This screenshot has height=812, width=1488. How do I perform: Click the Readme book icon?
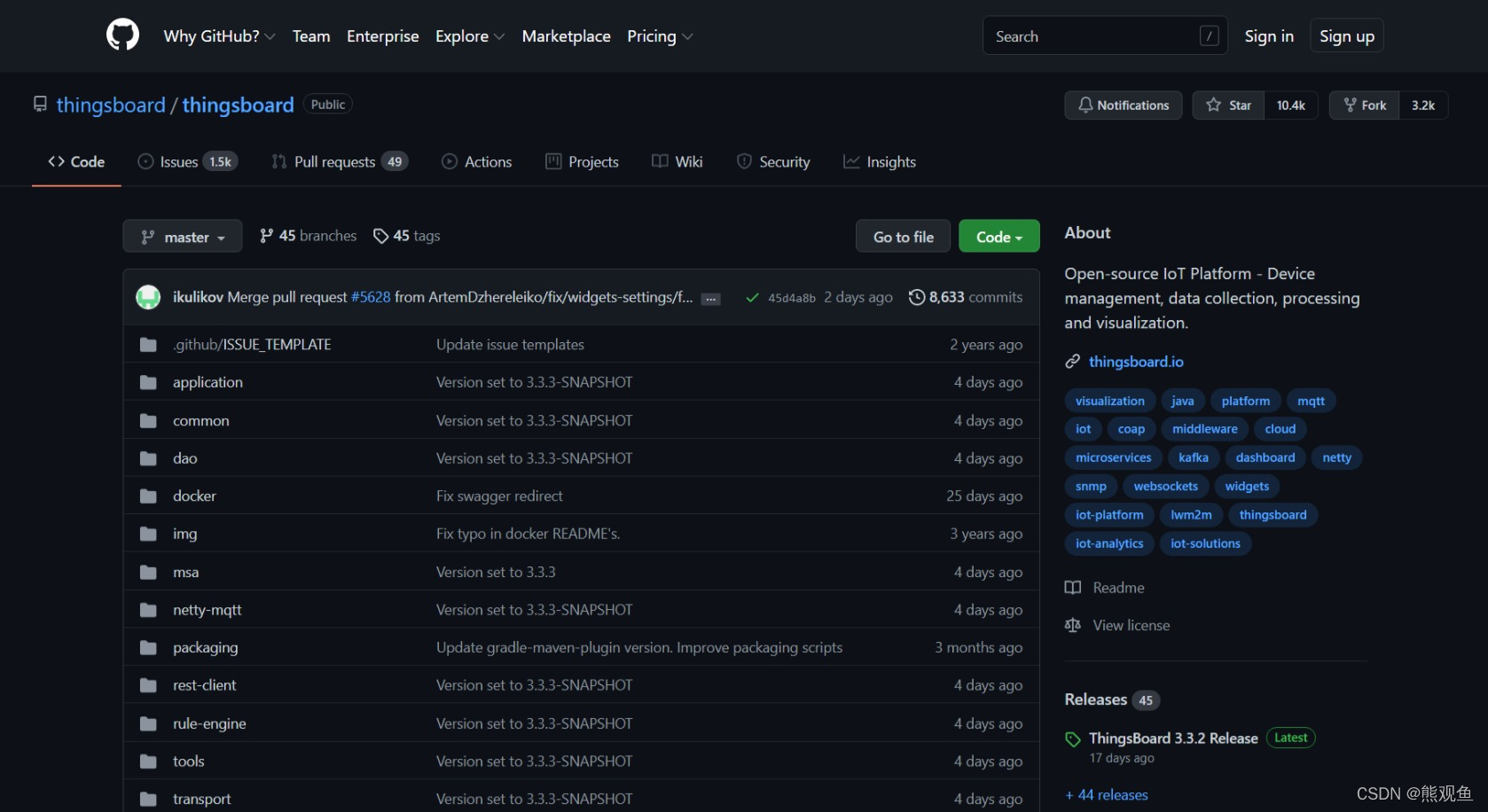[x=1072, y=588]
